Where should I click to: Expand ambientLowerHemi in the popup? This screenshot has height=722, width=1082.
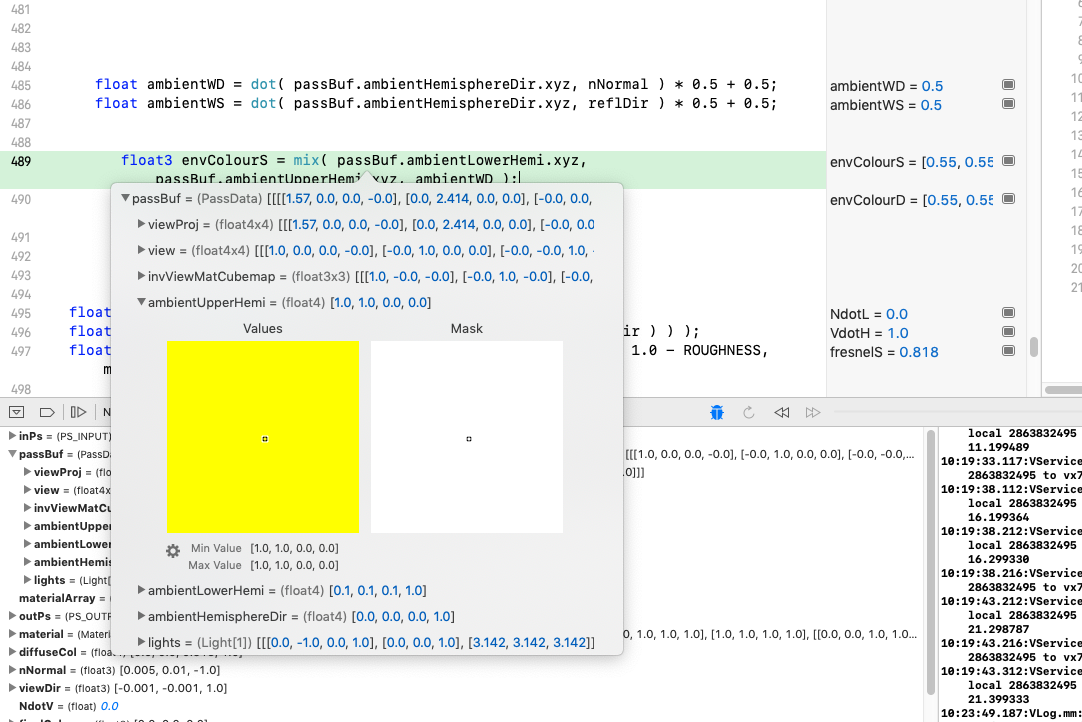(x=141, y=590)
